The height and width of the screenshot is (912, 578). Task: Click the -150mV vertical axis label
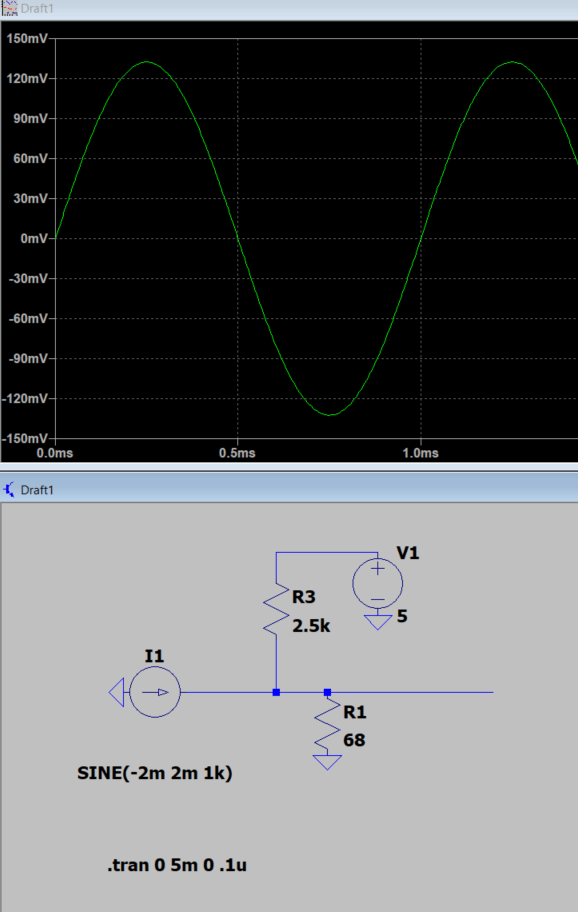(26, 439)
